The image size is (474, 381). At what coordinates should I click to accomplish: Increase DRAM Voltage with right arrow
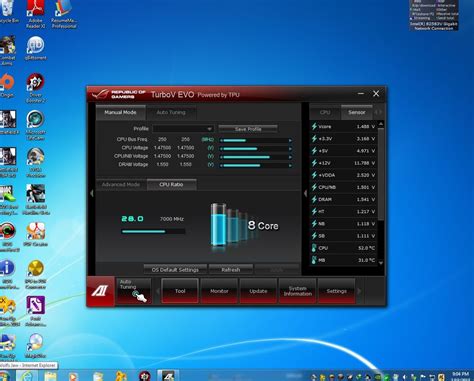point(290,165)
